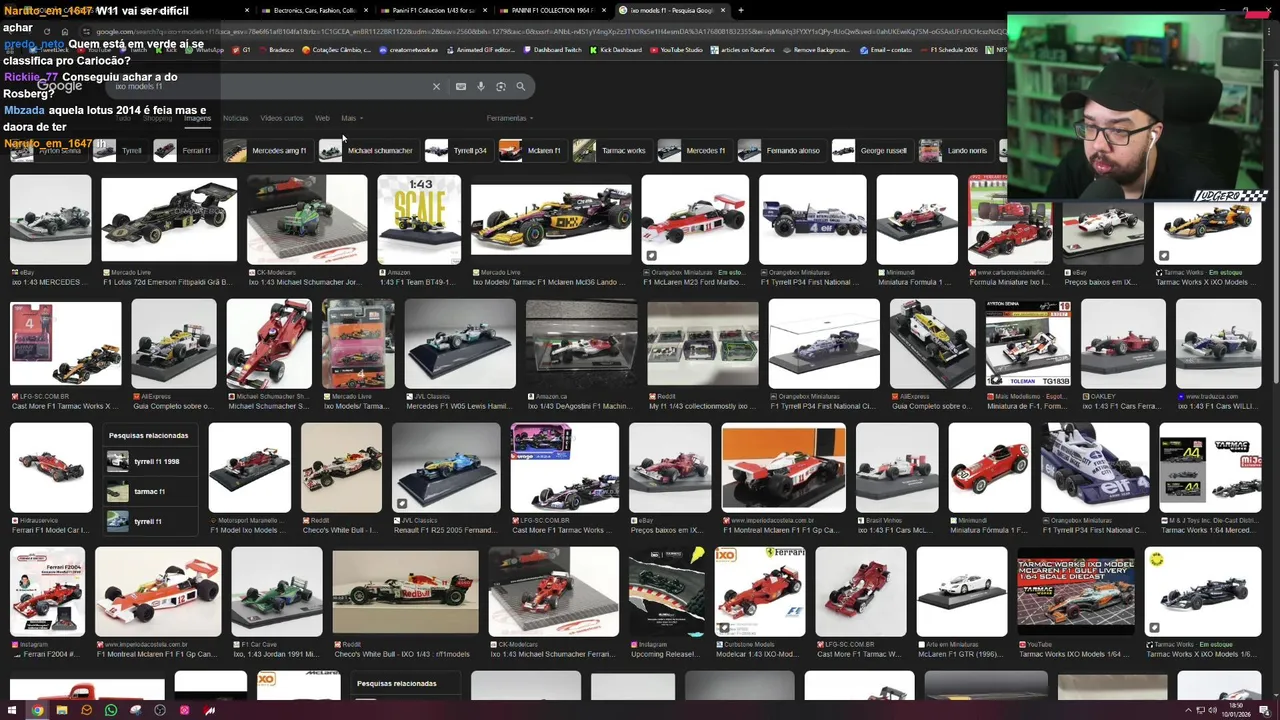
Task: Open the Ferramentas tools dropdown
Action: (508, 118)
